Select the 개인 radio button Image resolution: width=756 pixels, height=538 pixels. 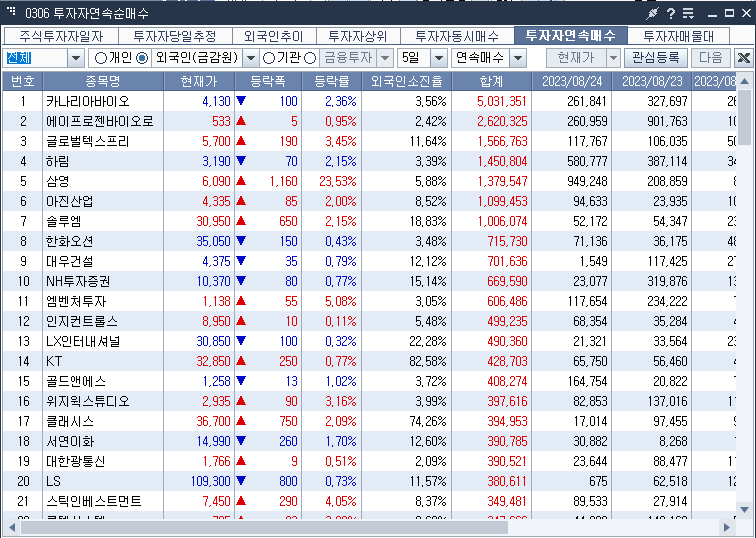click(101, 58)
